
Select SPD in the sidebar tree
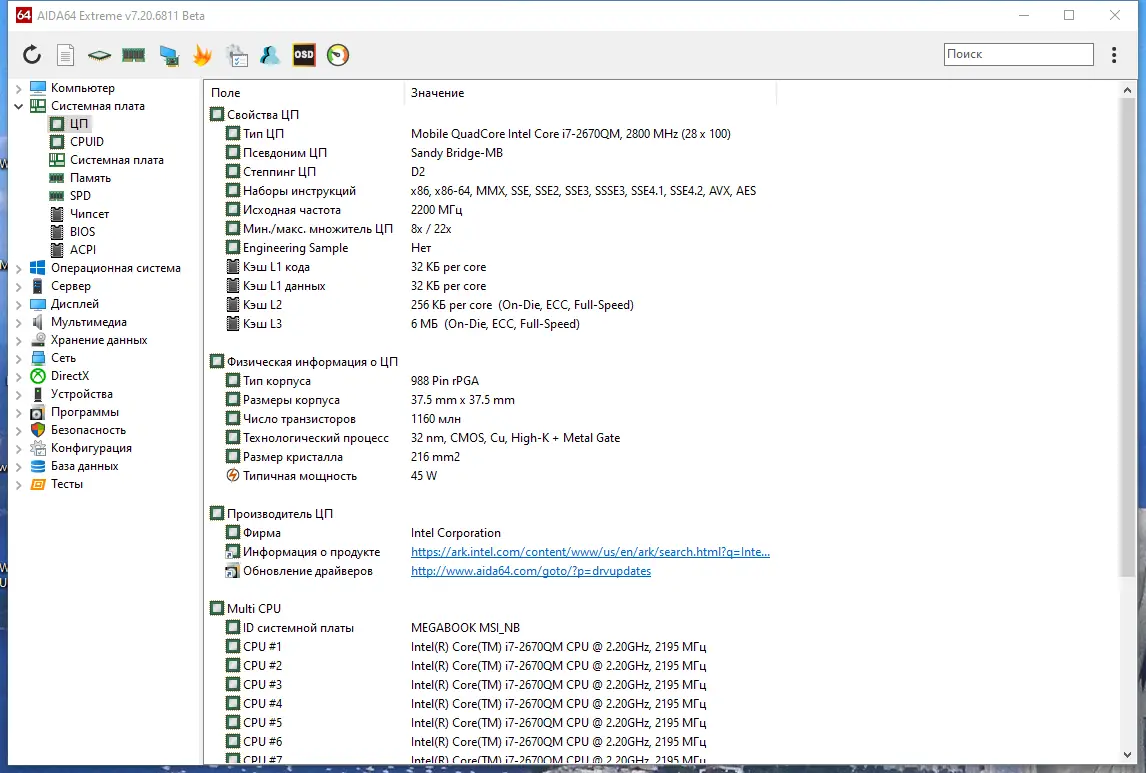(80, 196)
